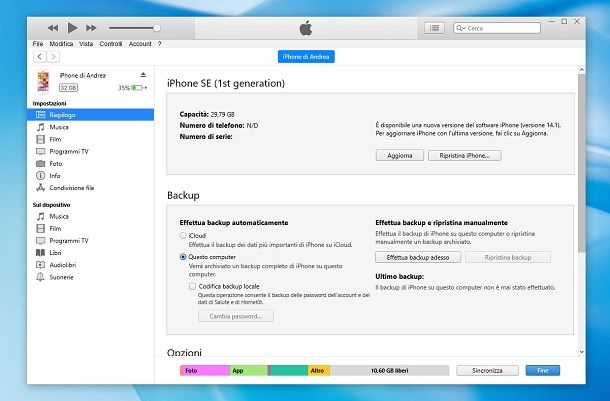Click the Cerca search field
This screenshot has width=610, height=401.
(x=497, y=28)
